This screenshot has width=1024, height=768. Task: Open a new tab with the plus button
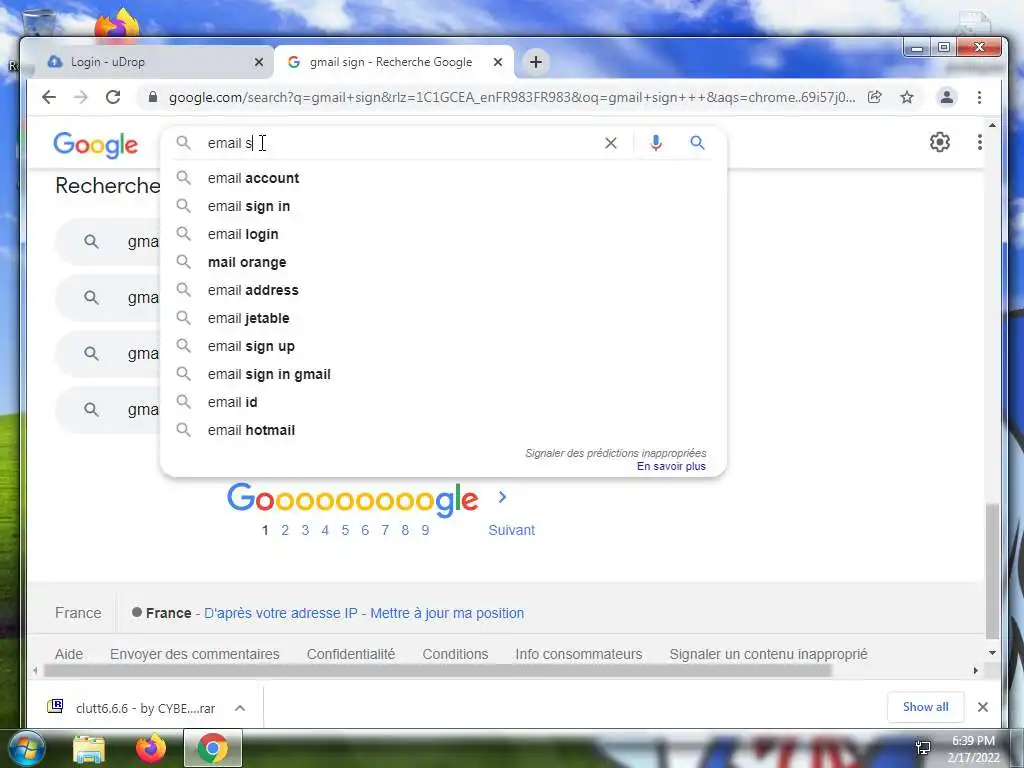tap(536, 62)
